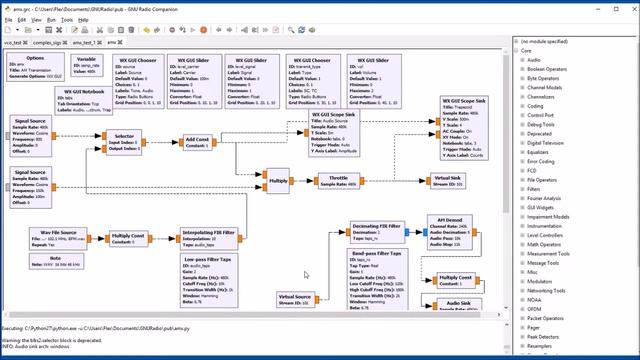Image resolution: width=640 pixels, height=360 pixels.
Task: Copy the selected block via toolbar
Action: [110, 30]
